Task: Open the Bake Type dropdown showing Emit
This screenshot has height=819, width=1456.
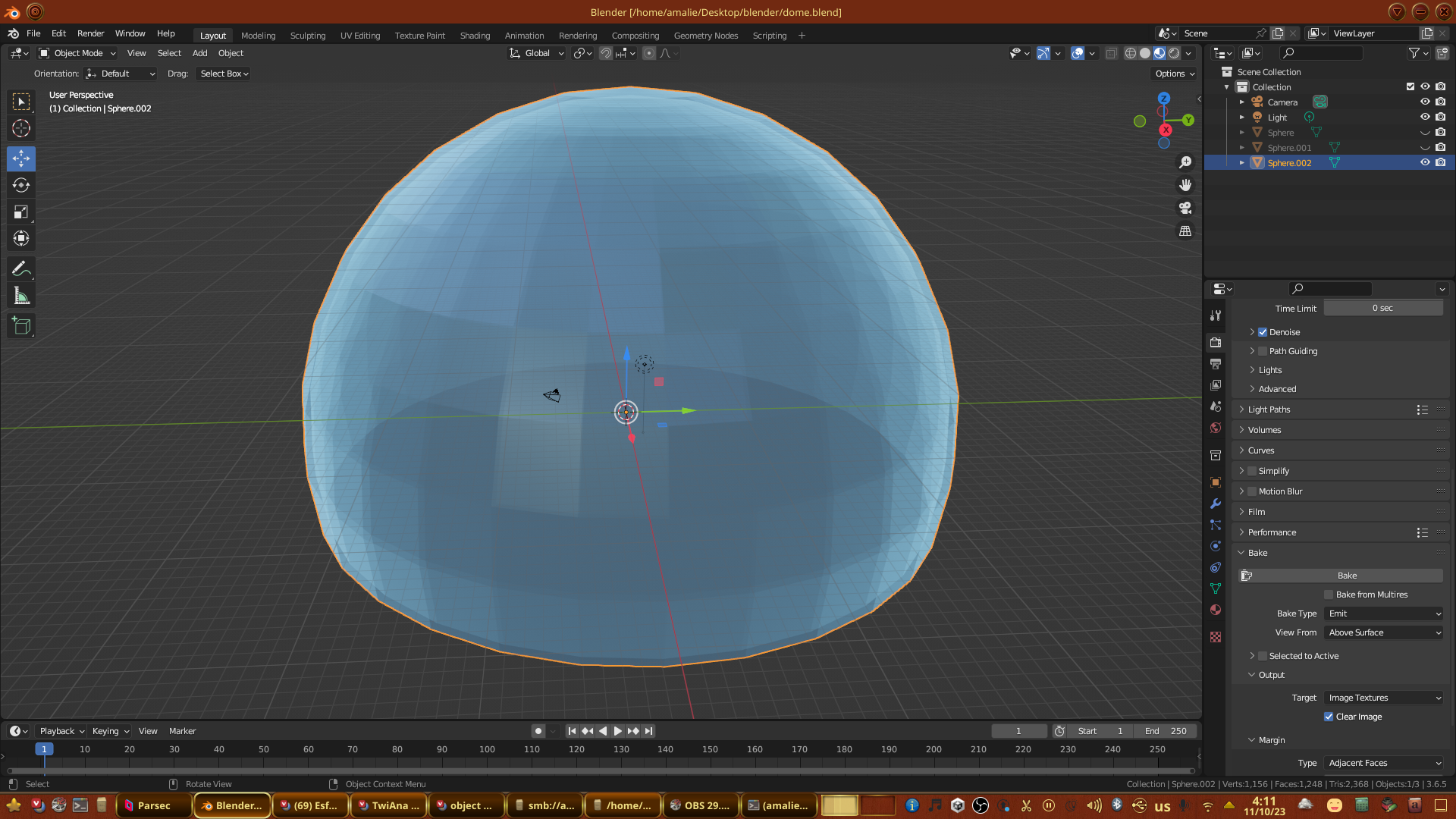Action: 1384,613
